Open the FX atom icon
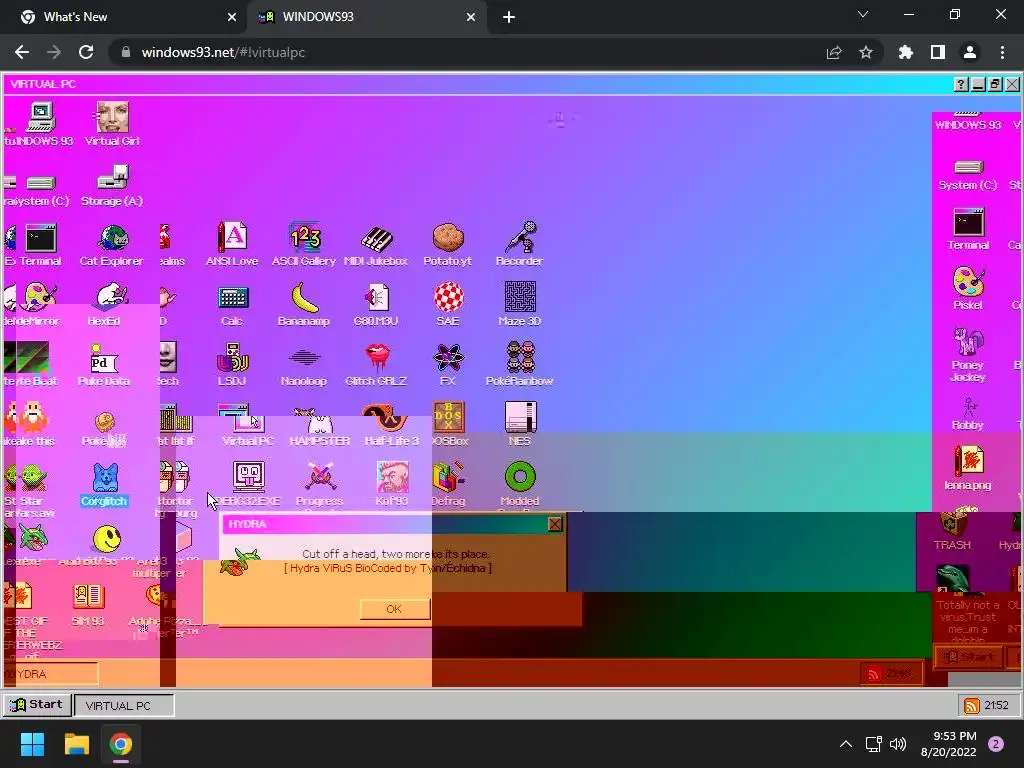This screenshot has width=1024, height=768. (x=448, y=365)
